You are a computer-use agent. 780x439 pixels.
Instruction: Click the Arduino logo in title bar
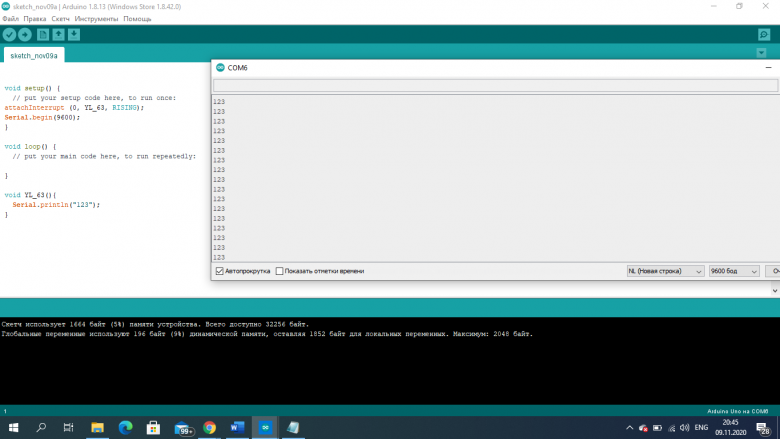tap(6, 6)
